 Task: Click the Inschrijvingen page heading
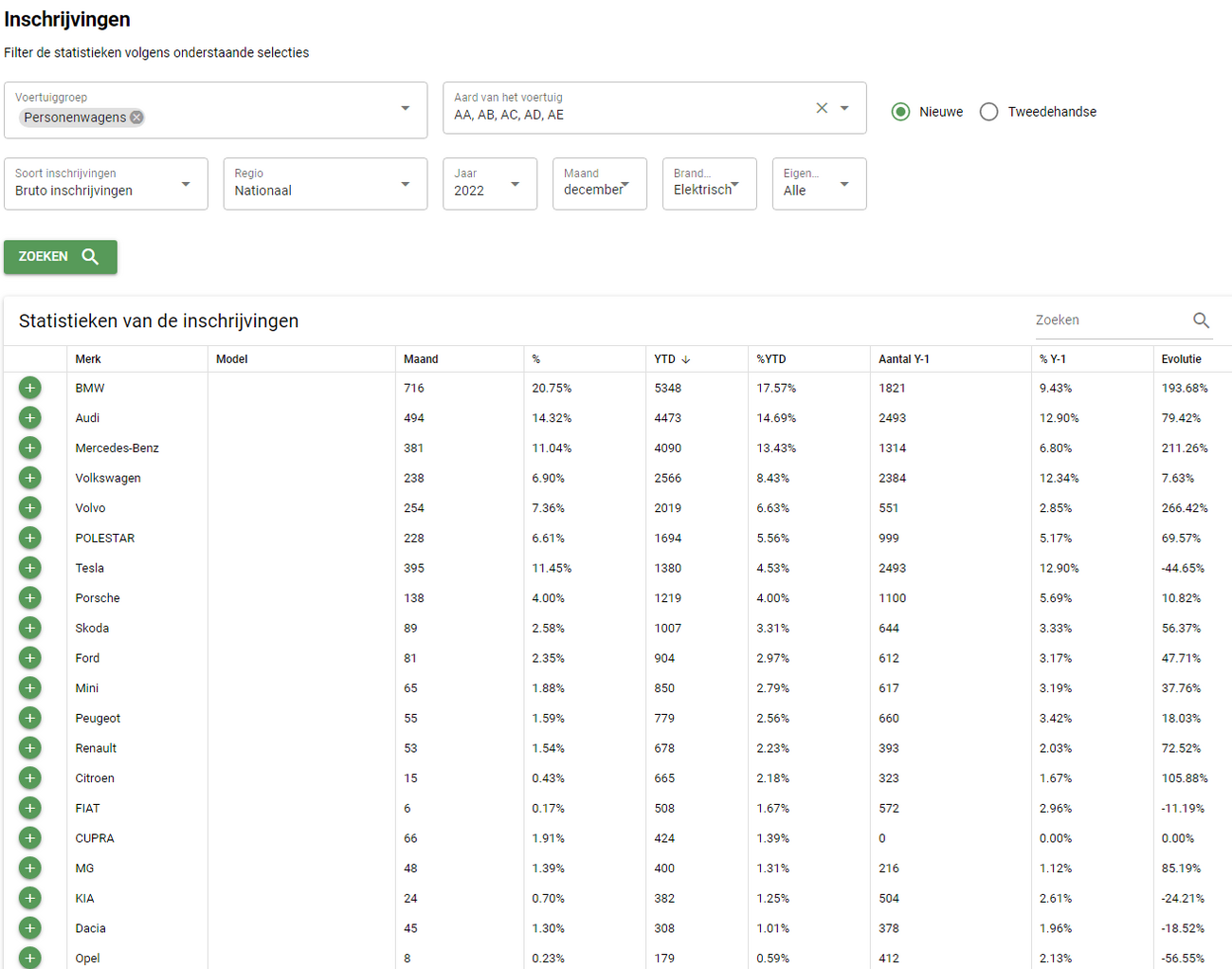coord(67,20)
